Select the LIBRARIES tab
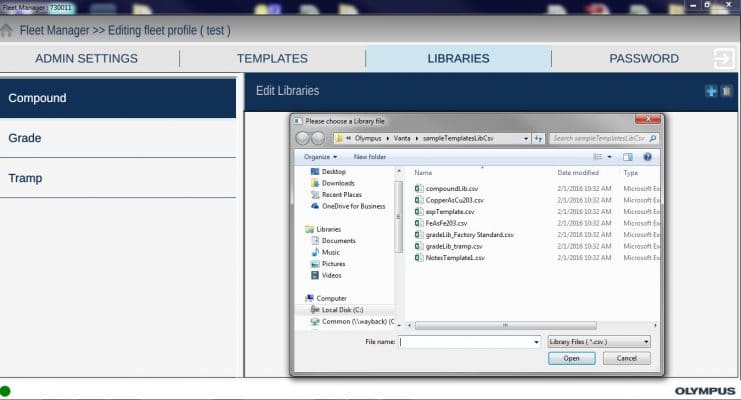The width and height of the screenshot is (741, 400). pos(458,59)
